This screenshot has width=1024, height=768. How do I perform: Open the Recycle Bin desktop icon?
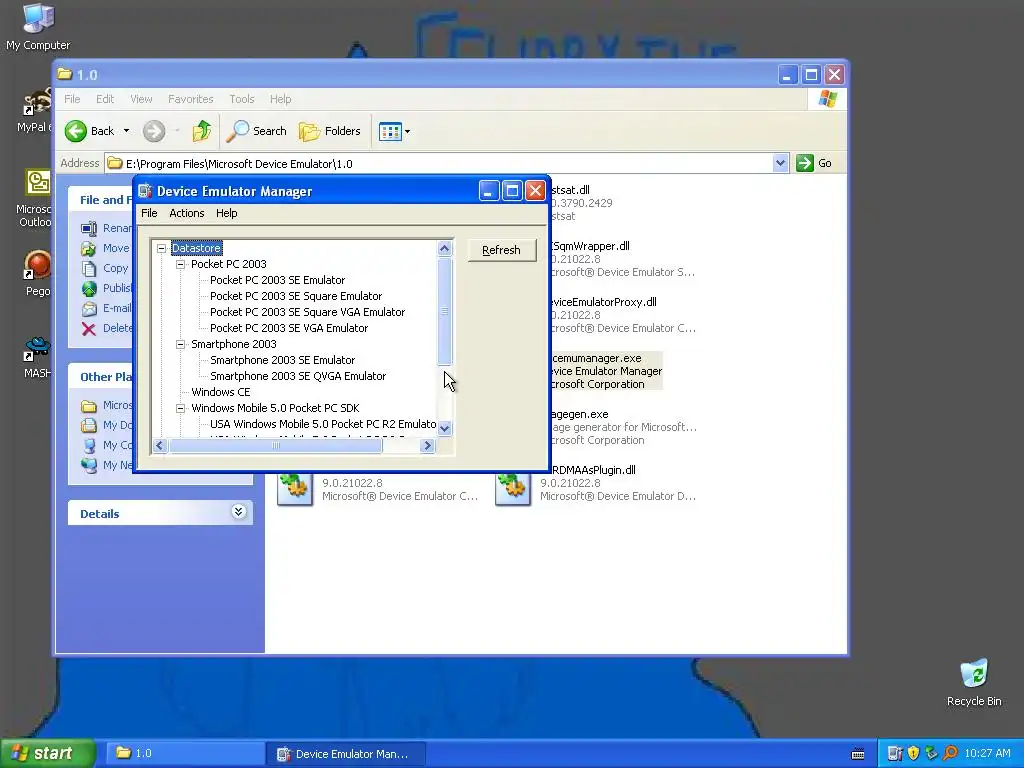[x=974, y=682]
